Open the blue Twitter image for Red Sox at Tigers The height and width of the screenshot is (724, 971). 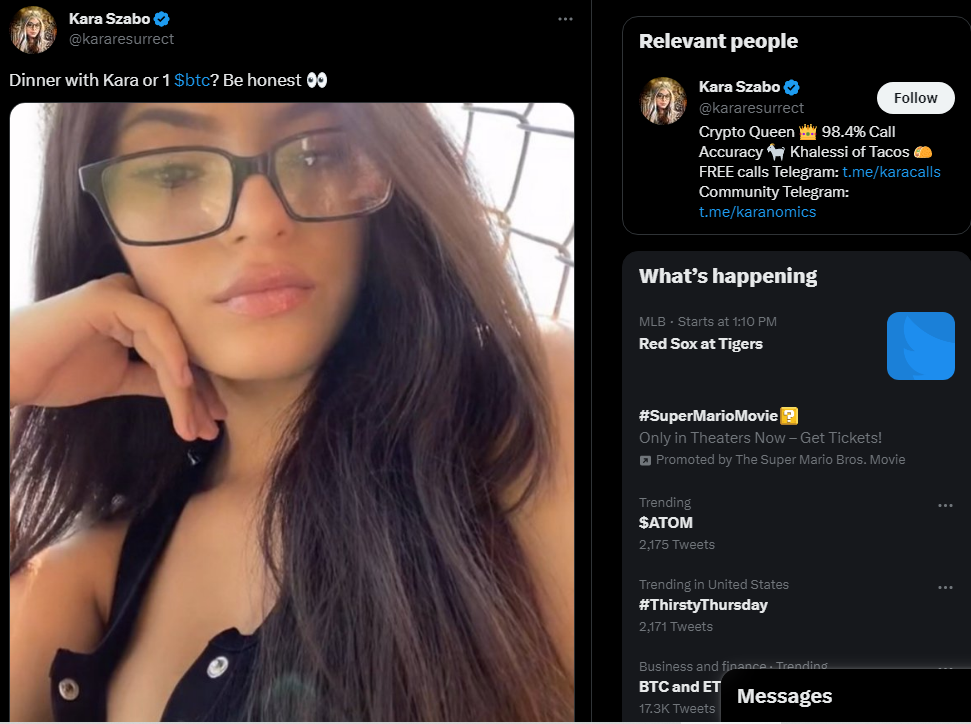tap(920, 346)
